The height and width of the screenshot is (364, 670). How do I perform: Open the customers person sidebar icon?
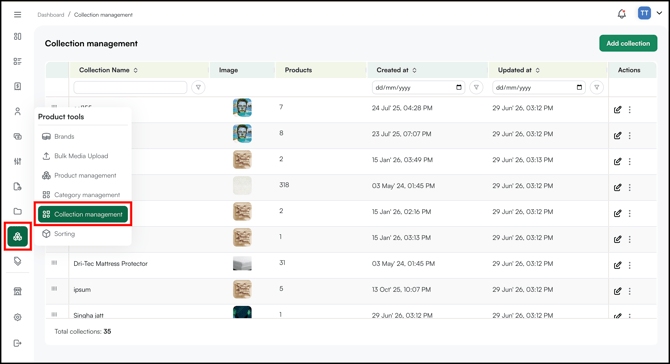tap(18, 112)
